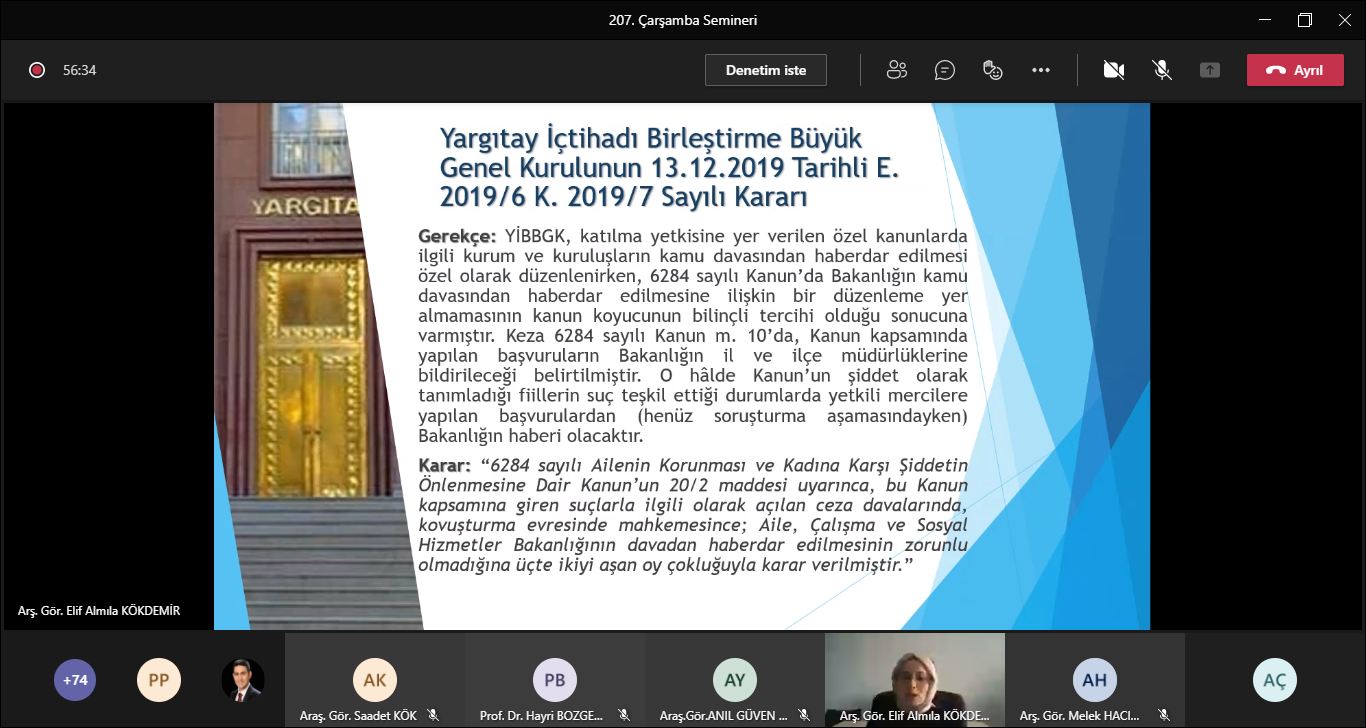Turn on your camera
The height and width of the screenshot is (728, 1366).
[x=1113, y=69]
